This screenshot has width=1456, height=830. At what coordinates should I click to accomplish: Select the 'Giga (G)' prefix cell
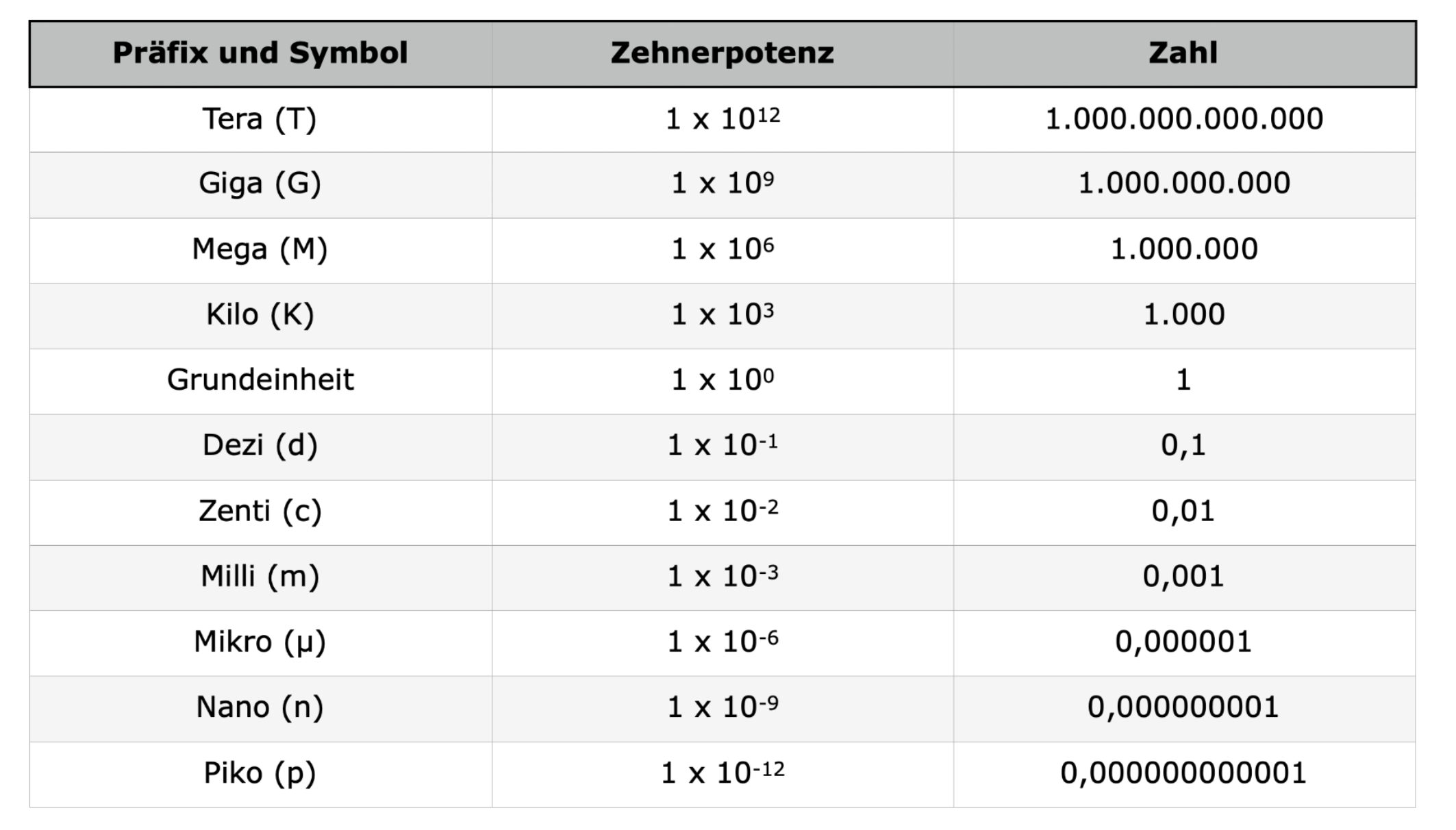(260, 184)
